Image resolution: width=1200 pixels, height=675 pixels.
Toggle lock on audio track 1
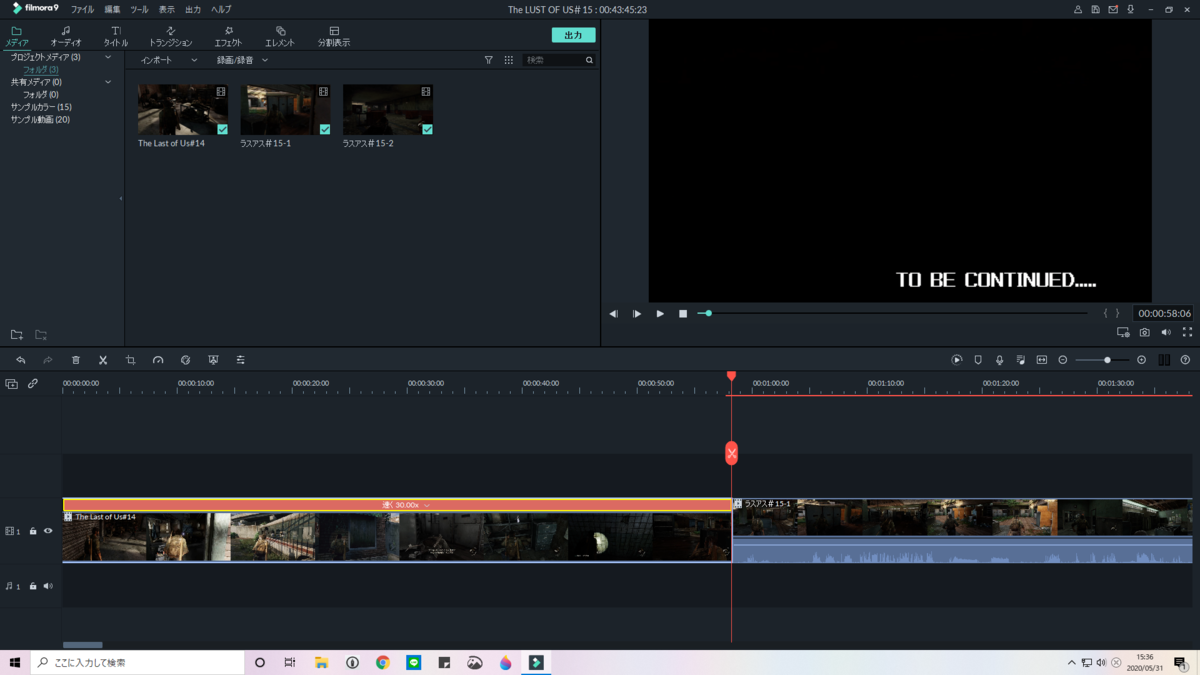coord(33,586)
